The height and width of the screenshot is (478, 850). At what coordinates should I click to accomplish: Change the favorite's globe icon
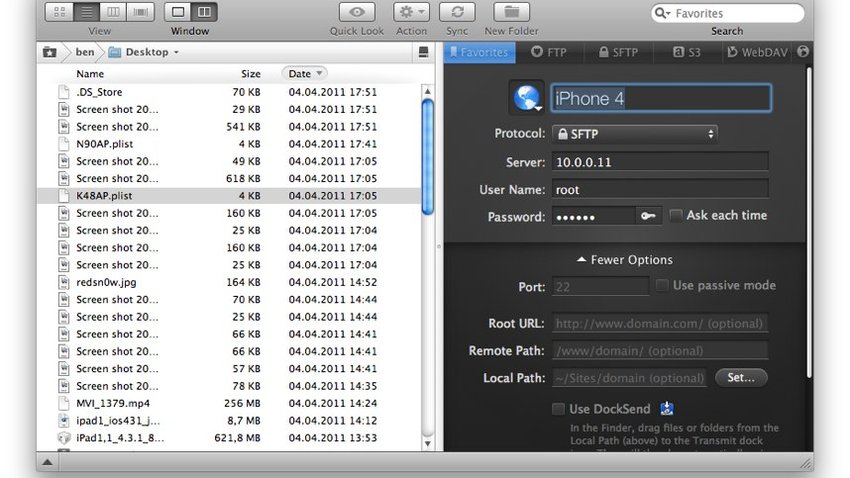pyautogui.click(x=527, y=98)
